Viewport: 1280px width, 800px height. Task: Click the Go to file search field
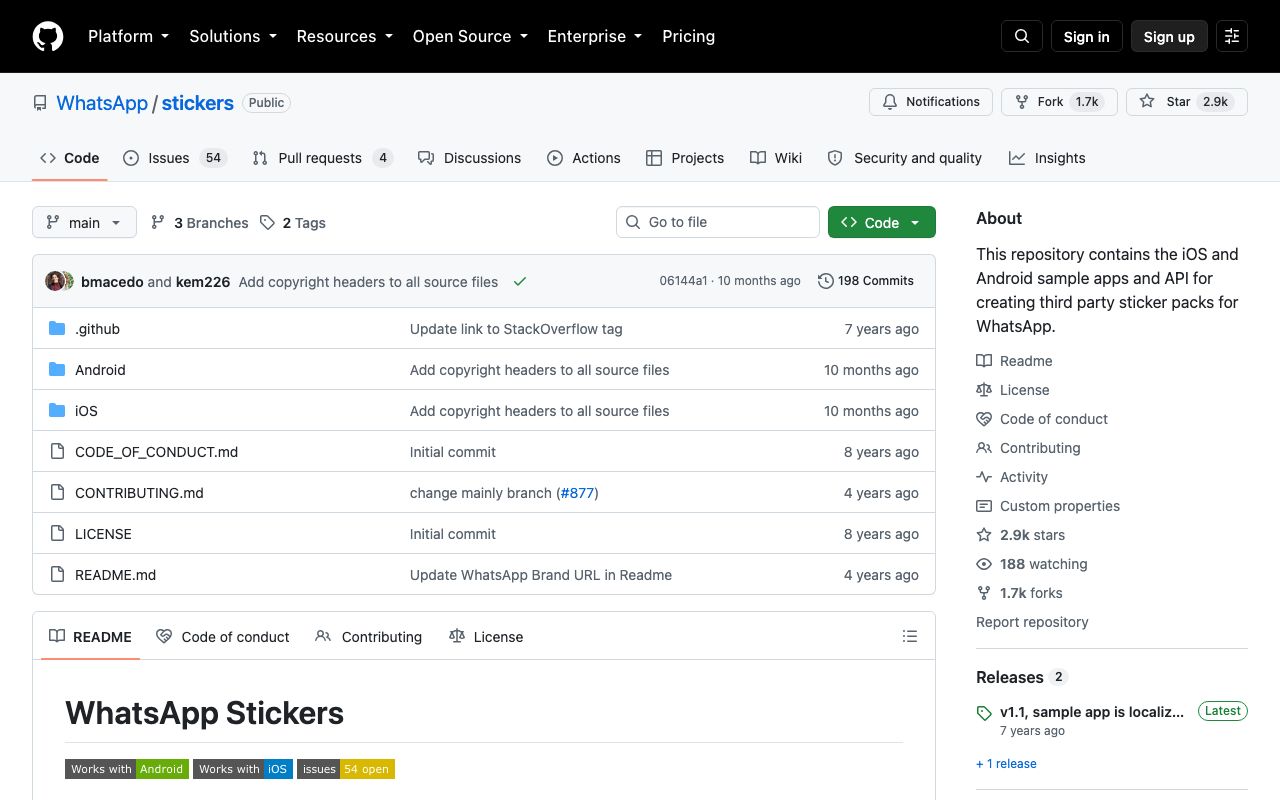pyautogui.click(x=717, y=222)
